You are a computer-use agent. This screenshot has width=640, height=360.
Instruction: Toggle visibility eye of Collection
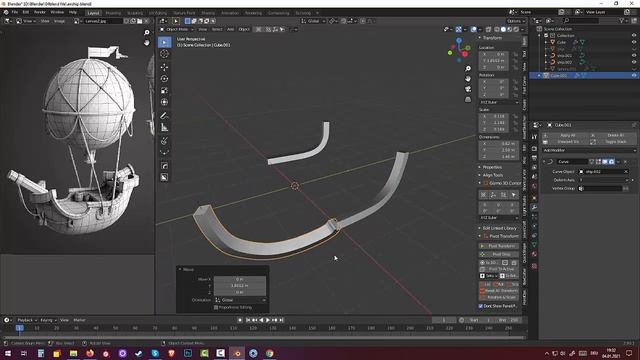(x=634, y=36)
